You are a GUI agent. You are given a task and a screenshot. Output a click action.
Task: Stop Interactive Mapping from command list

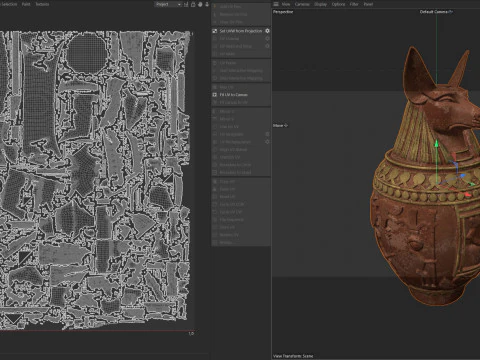[x=241, y=78]
